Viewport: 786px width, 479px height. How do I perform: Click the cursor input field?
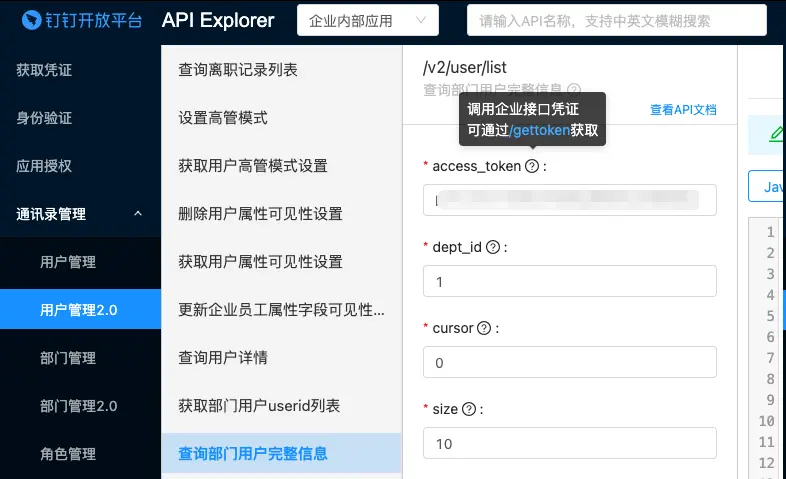[x=569, y=362]
